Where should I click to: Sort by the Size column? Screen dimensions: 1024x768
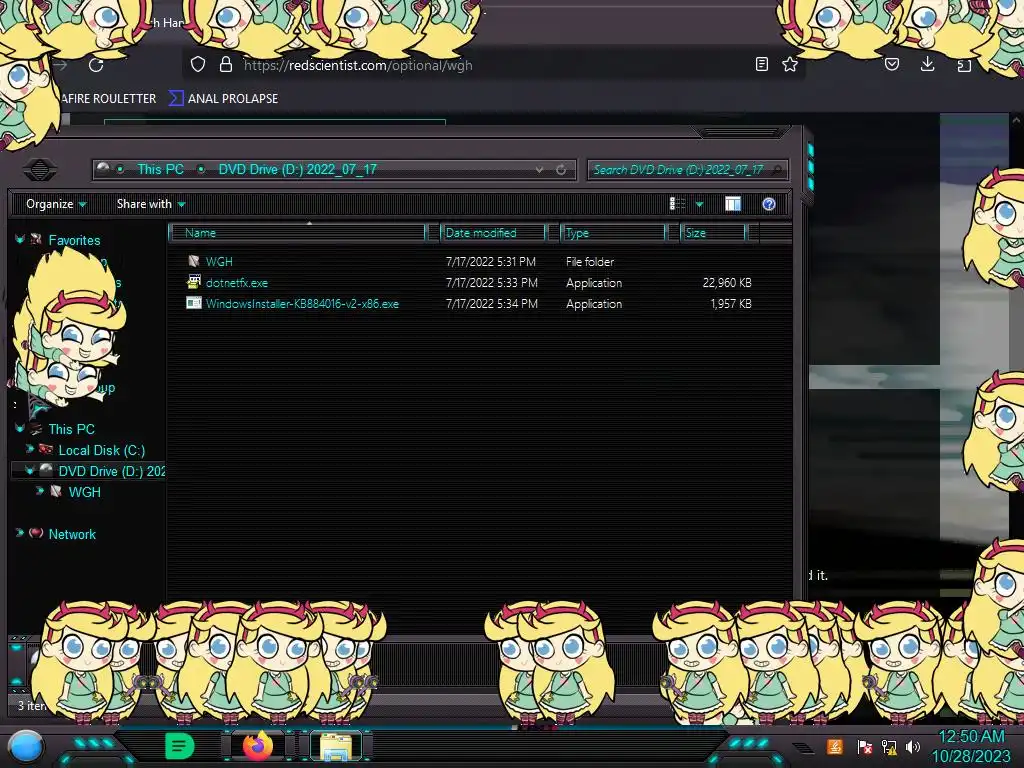coord(713,233)
